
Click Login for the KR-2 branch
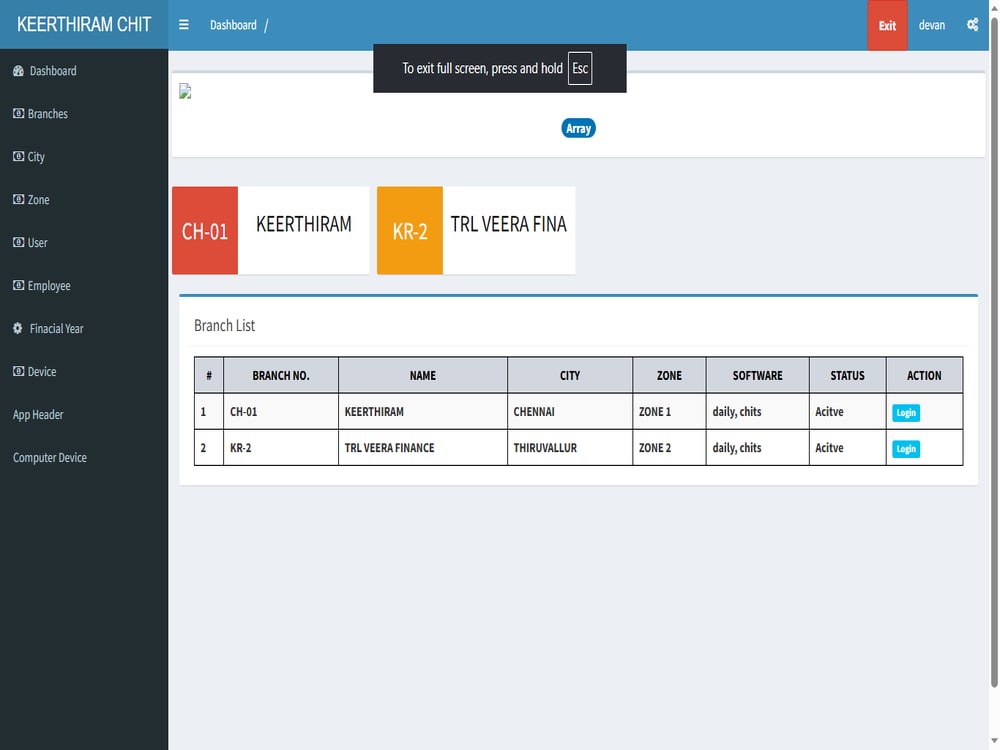coord(906,449)
